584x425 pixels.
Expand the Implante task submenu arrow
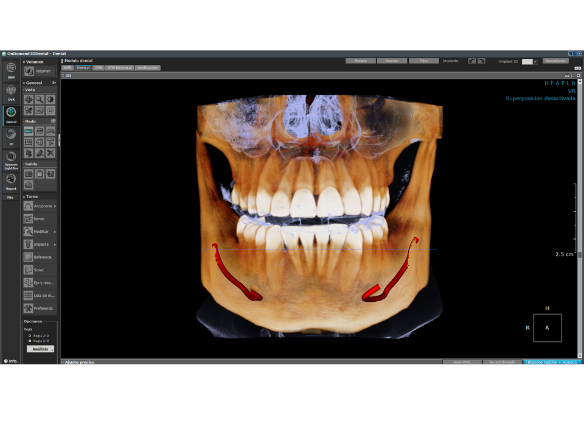tap(55, 245)
